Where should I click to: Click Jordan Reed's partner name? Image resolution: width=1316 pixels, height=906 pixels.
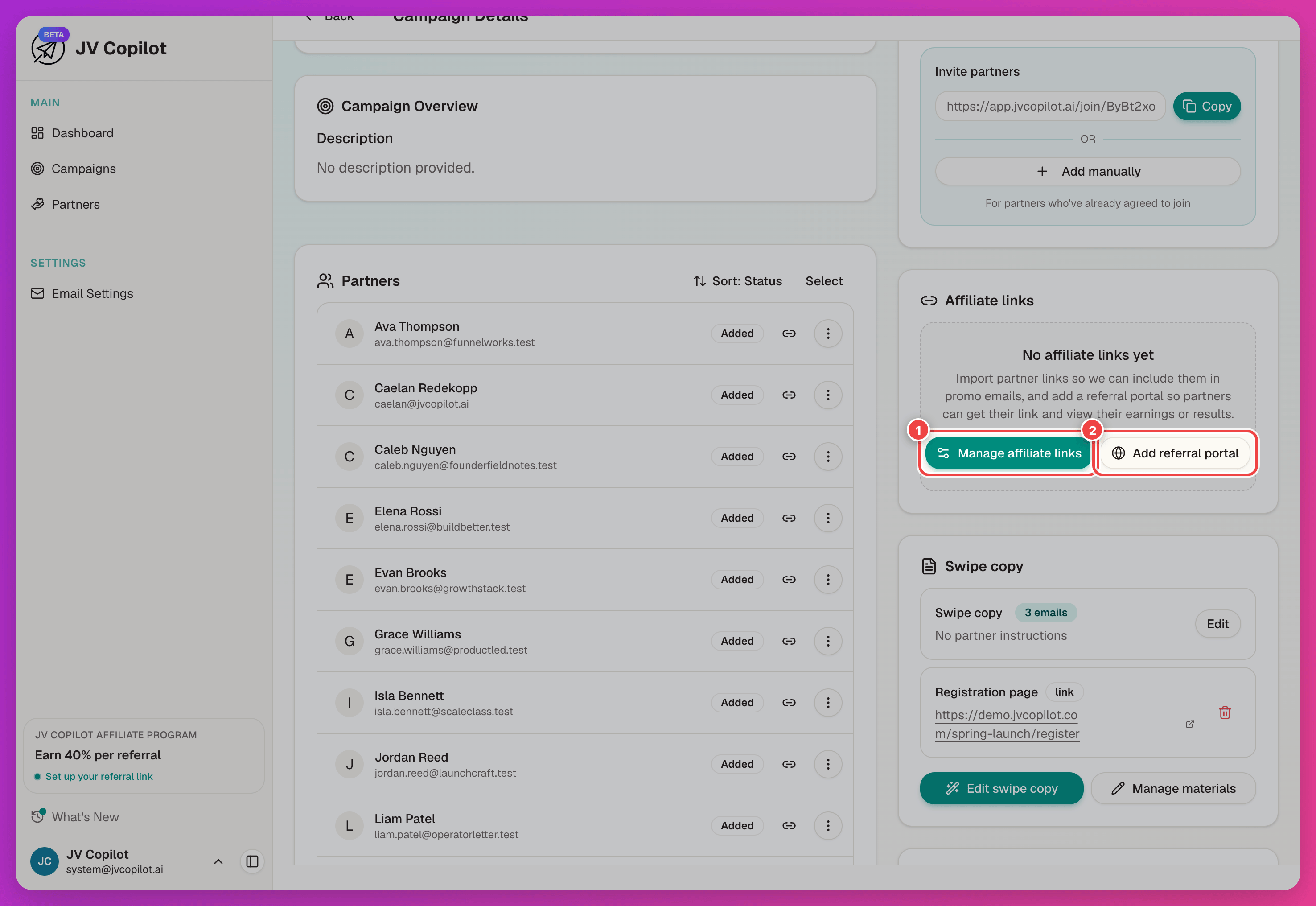[411, 757]
